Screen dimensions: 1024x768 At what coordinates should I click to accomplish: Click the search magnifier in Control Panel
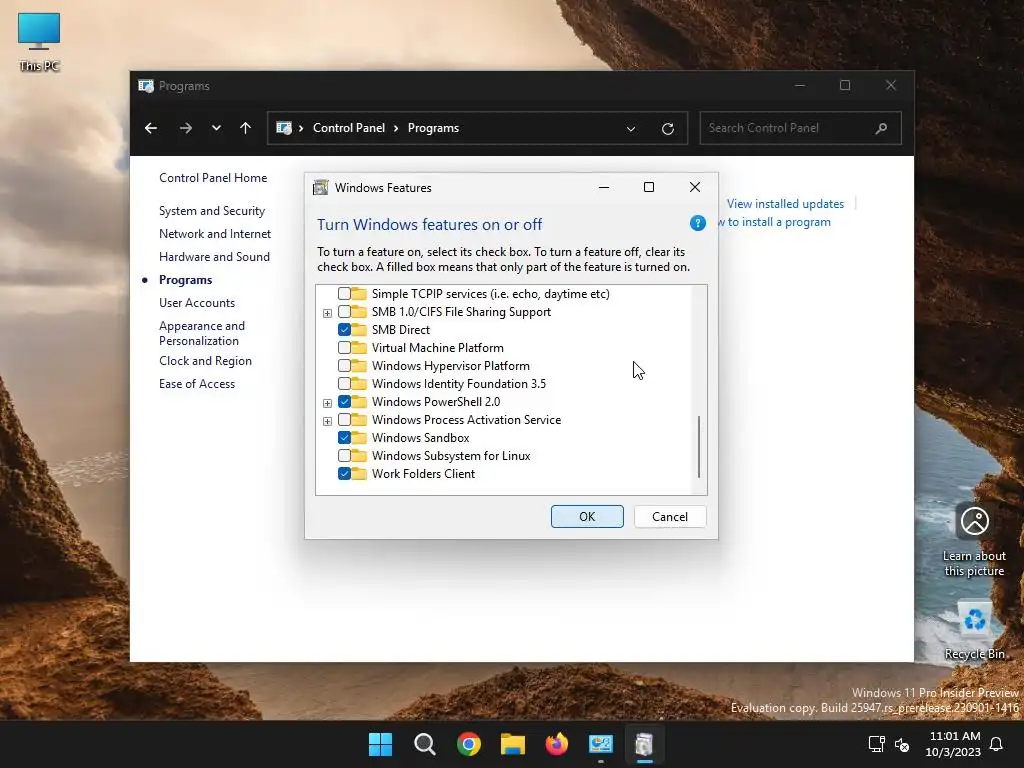[x=881, y=128]
